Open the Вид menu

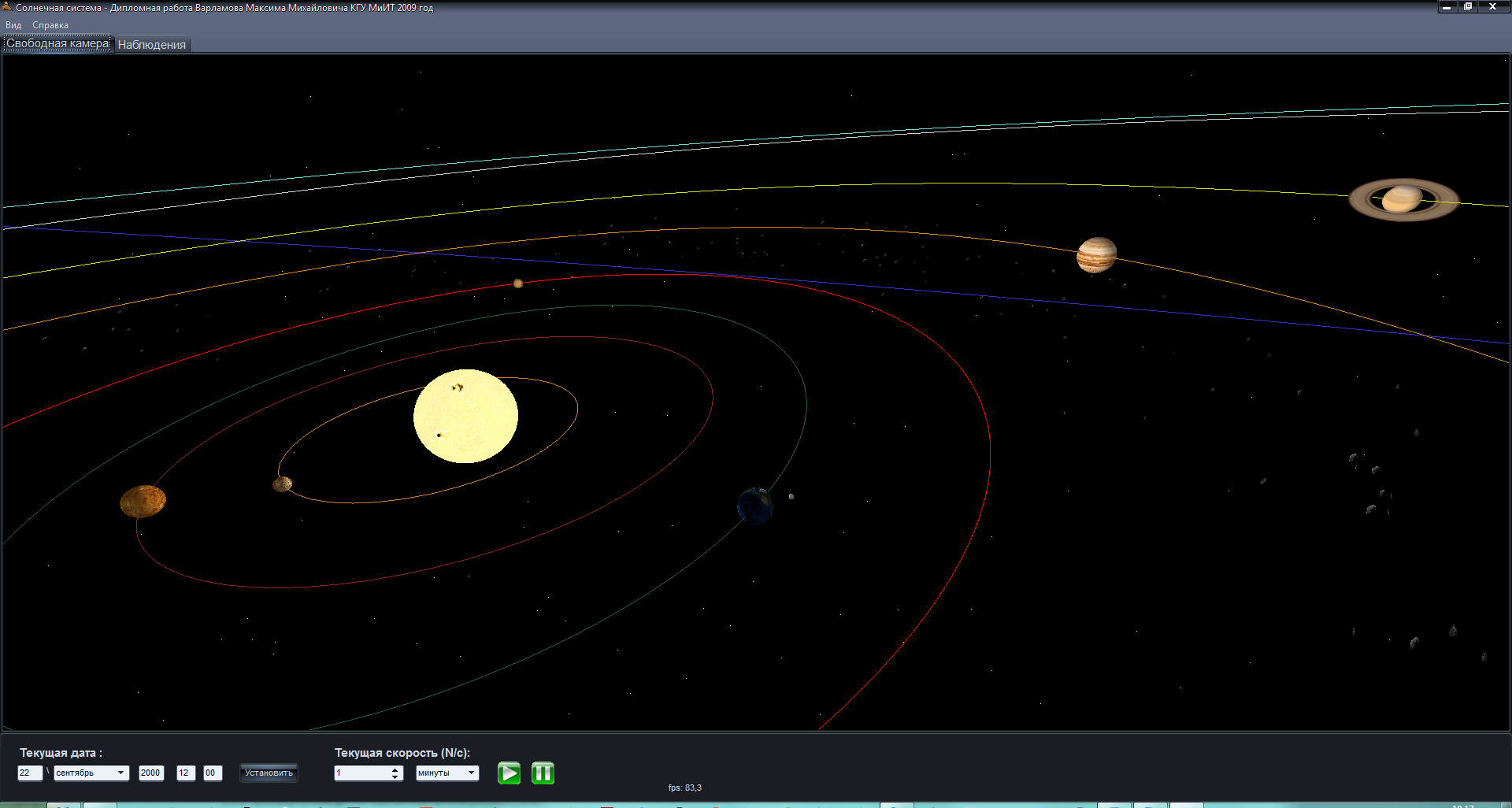pos(13,25)
